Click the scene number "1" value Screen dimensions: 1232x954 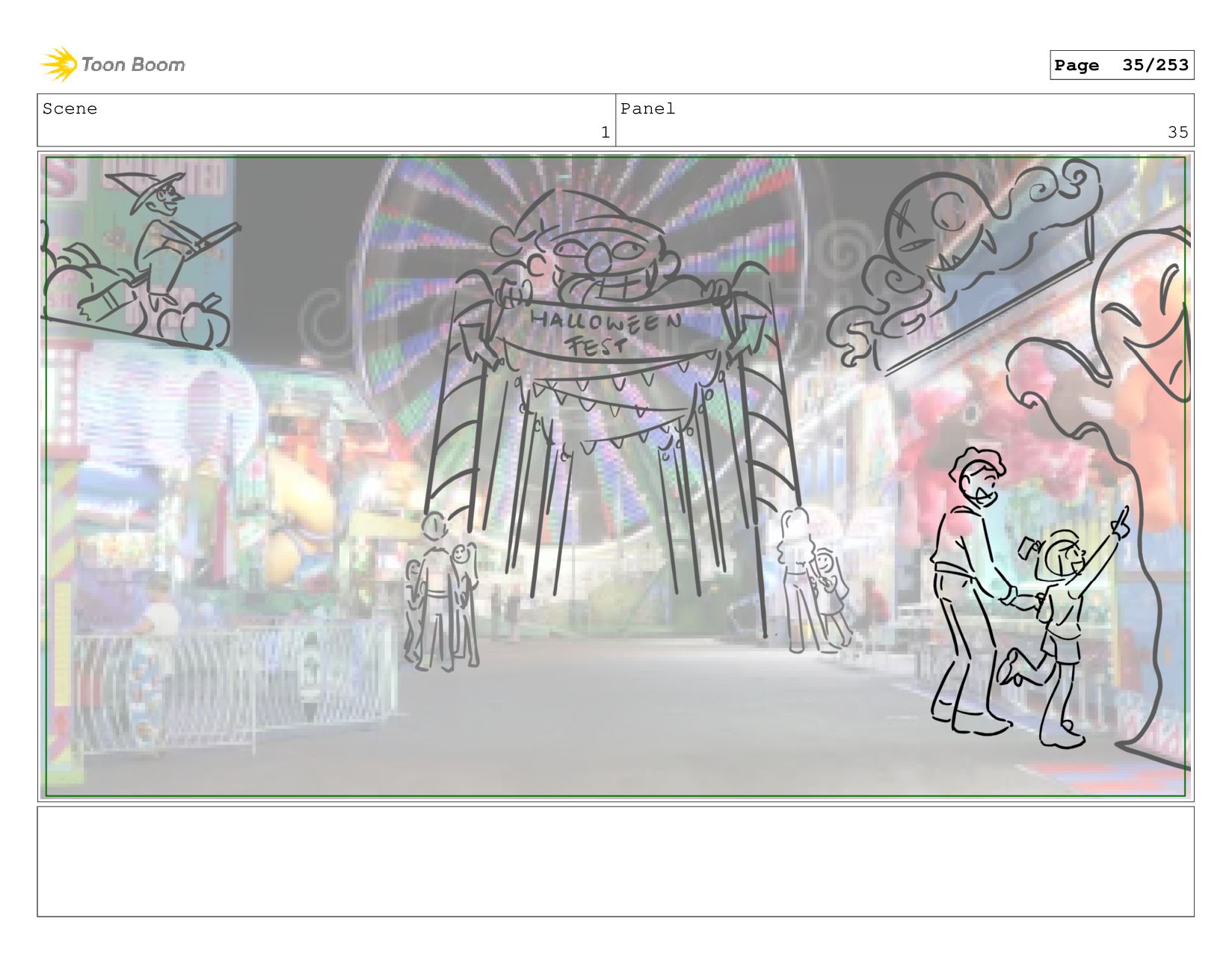606,132
